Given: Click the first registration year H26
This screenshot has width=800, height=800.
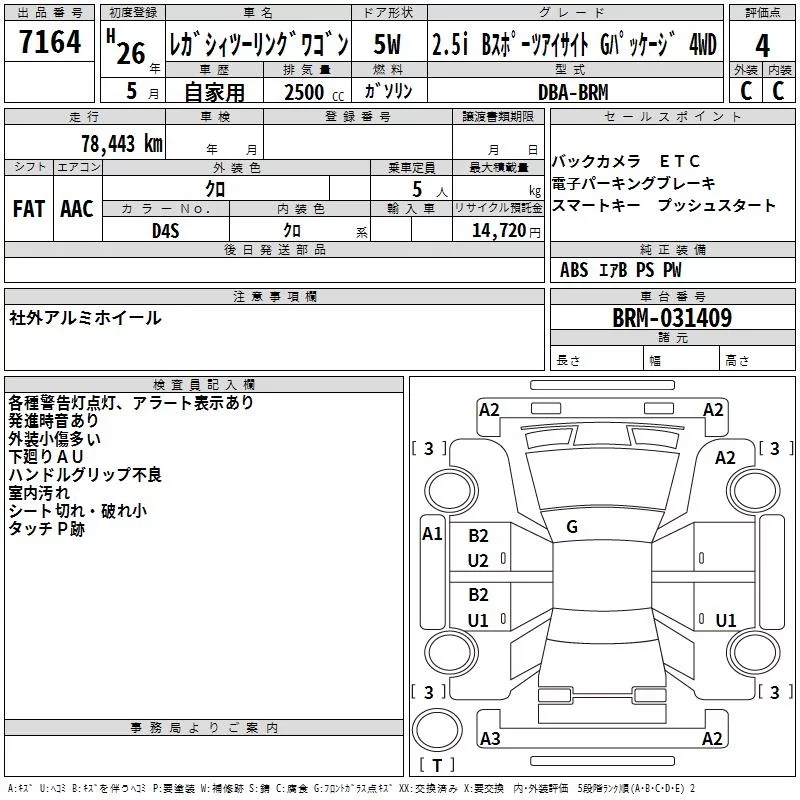Looking at the screenshot, I should point(127,48).
